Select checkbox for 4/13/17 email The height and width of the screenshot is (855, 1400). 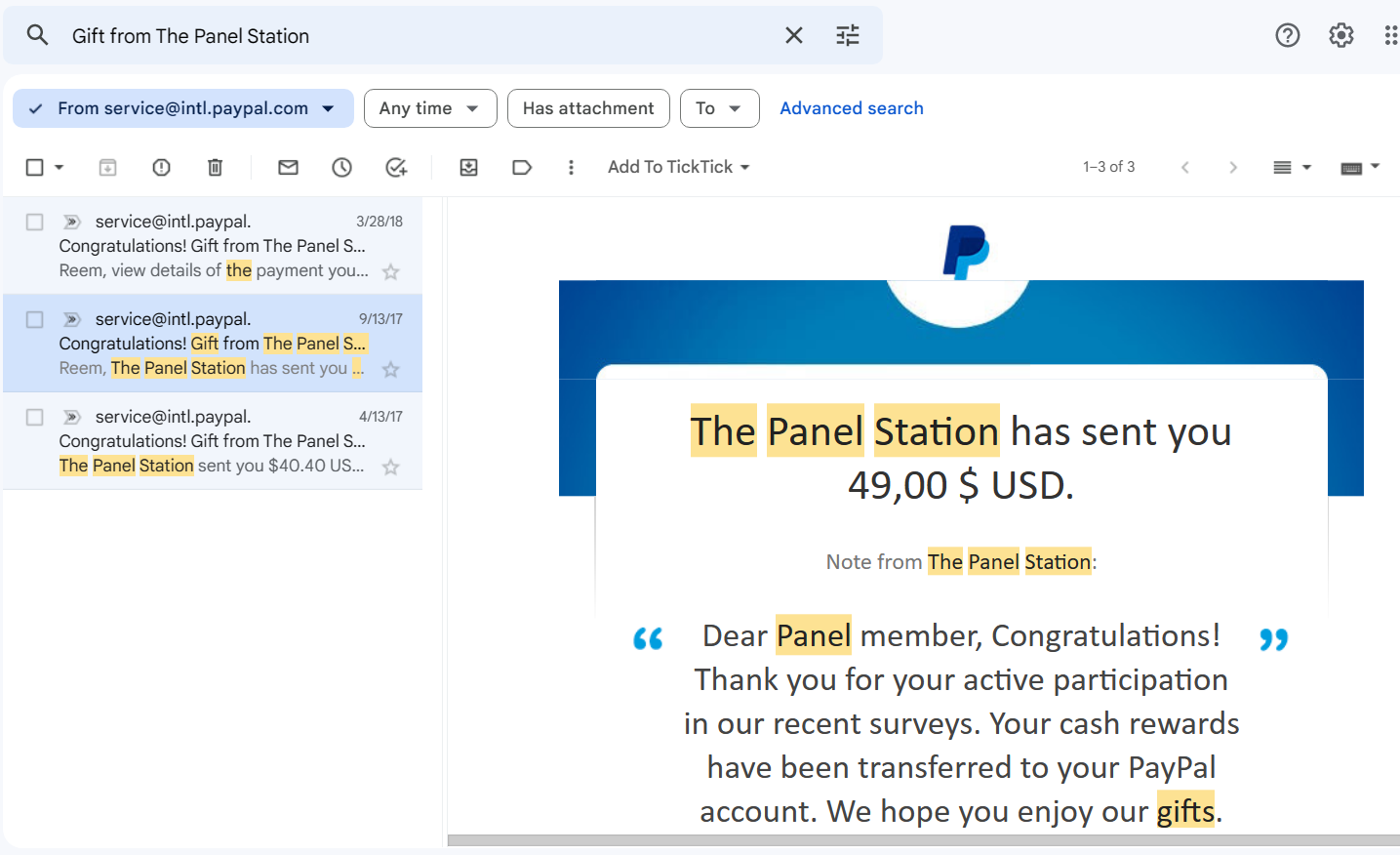35,417
